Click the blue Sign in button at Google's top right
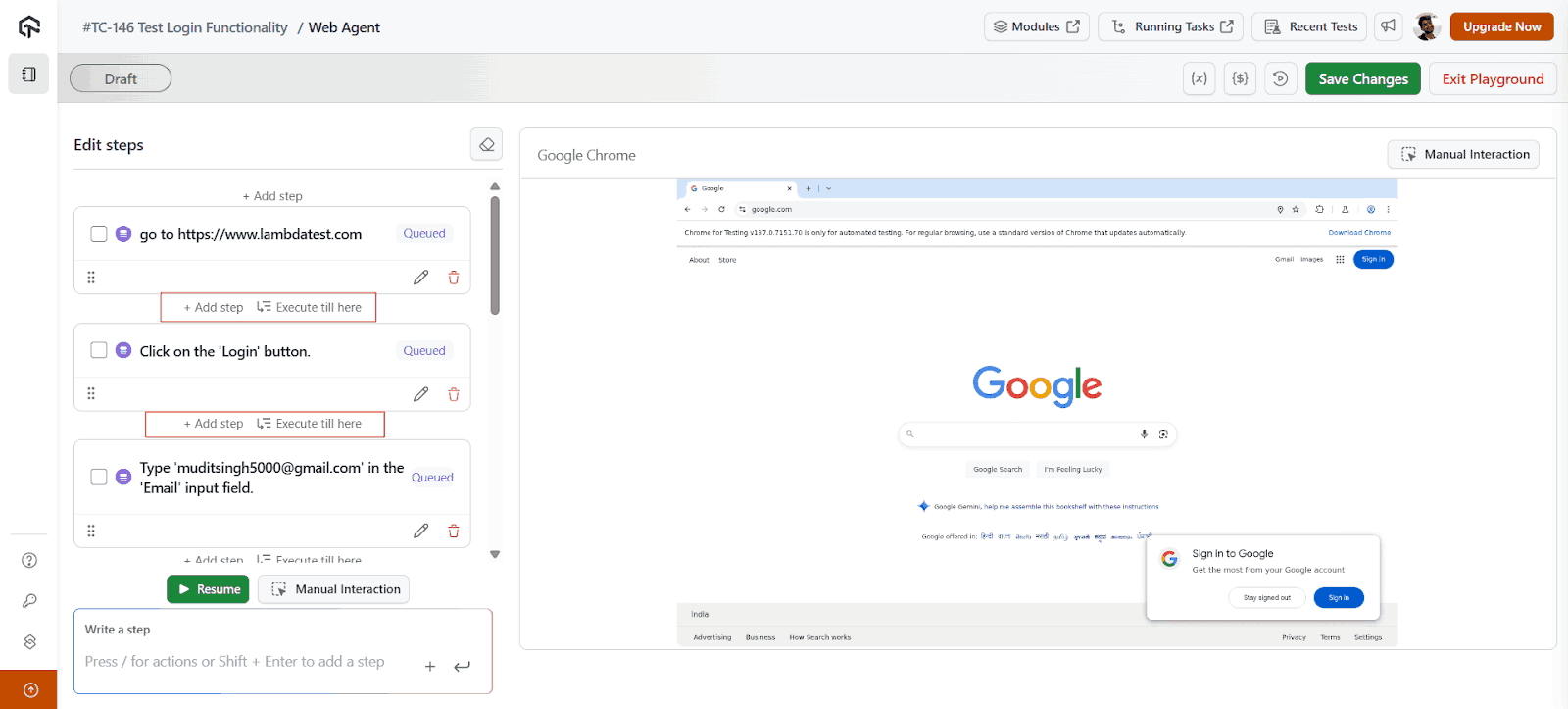1568x709 pixels. 1373,259
